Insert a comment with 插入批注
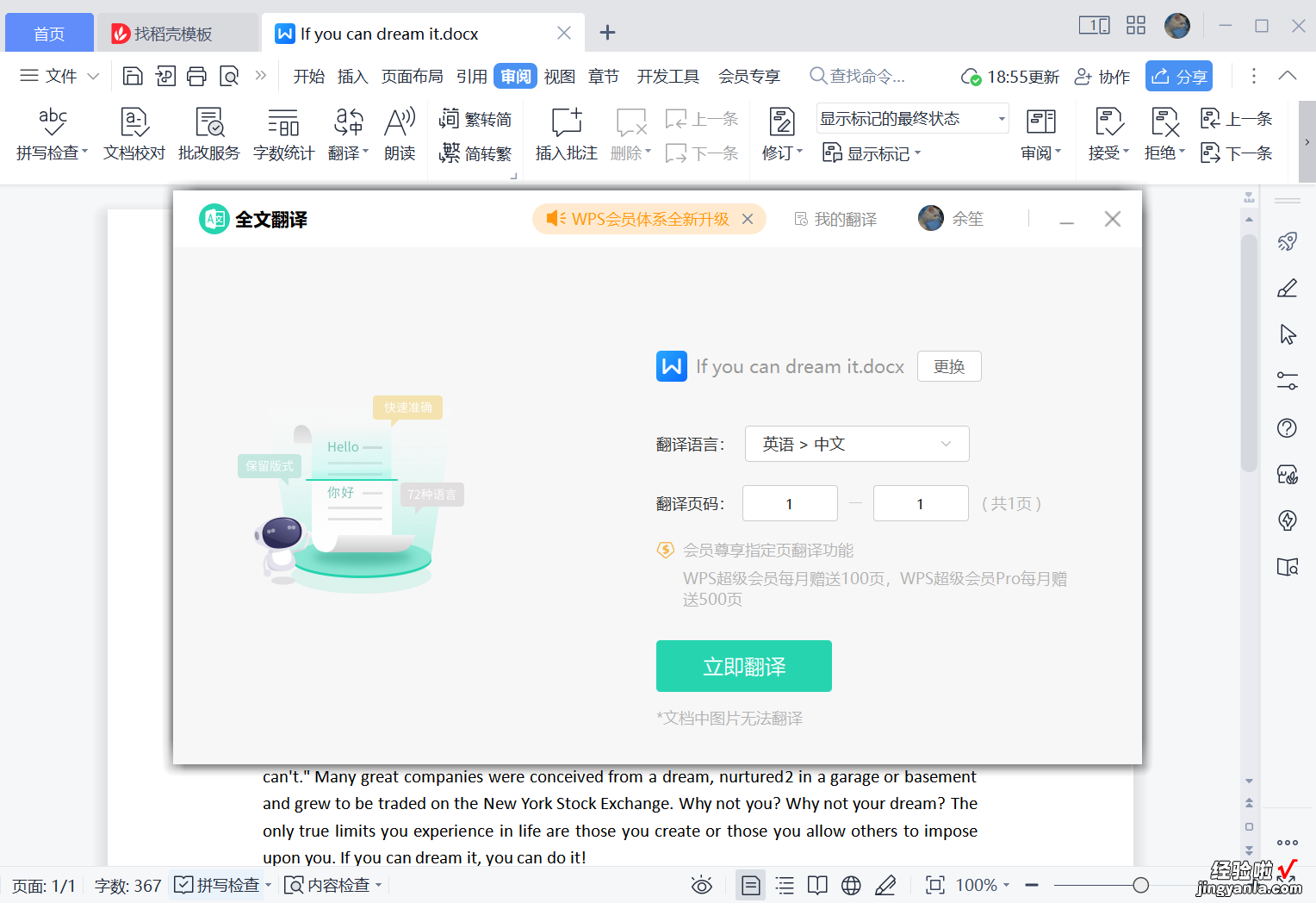Viewport: 1316px width, 903px height. coord(567,134)
